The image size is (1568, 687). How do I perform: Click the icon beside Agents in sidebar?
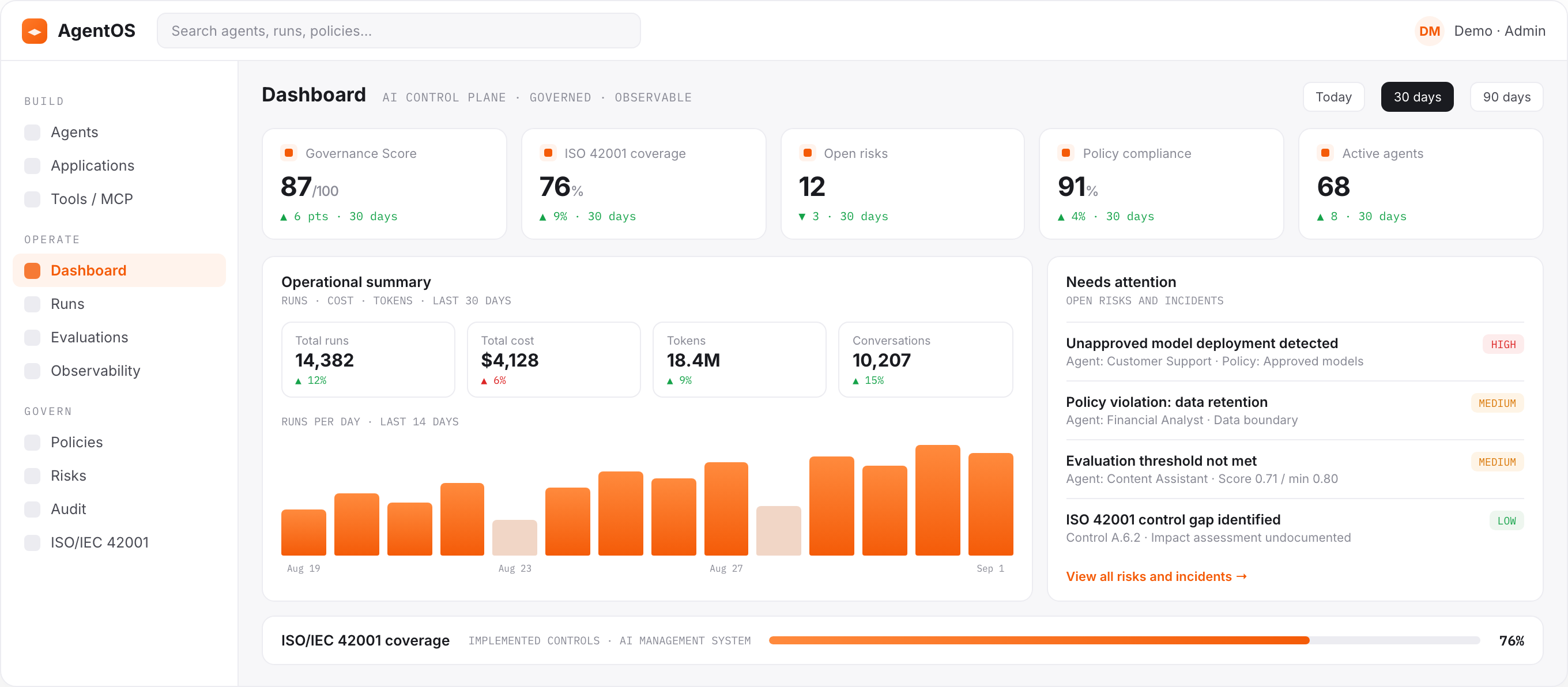[x=32, y=132]
